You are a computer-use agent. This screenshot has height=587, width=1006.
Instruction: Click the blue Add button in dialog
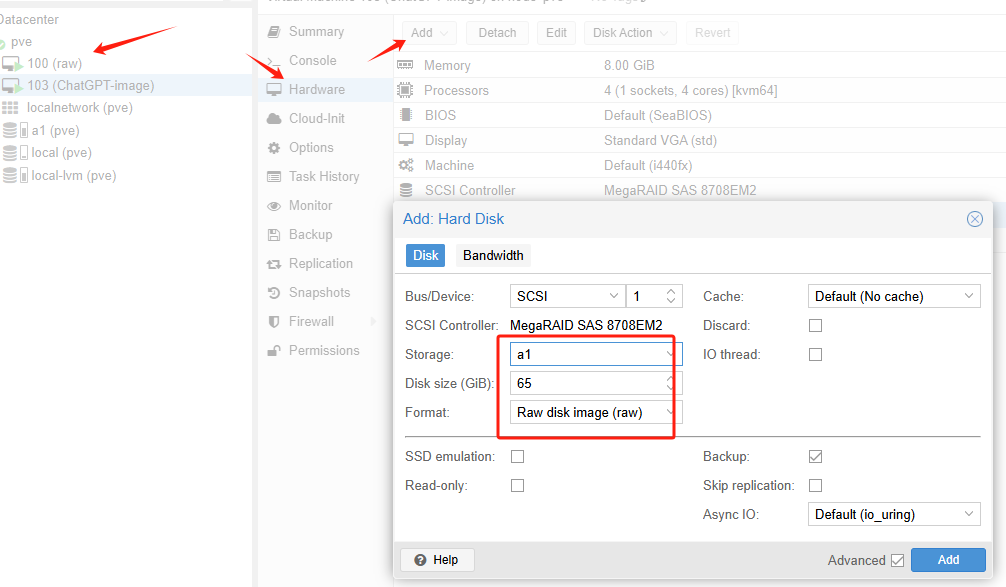(947, 560)
